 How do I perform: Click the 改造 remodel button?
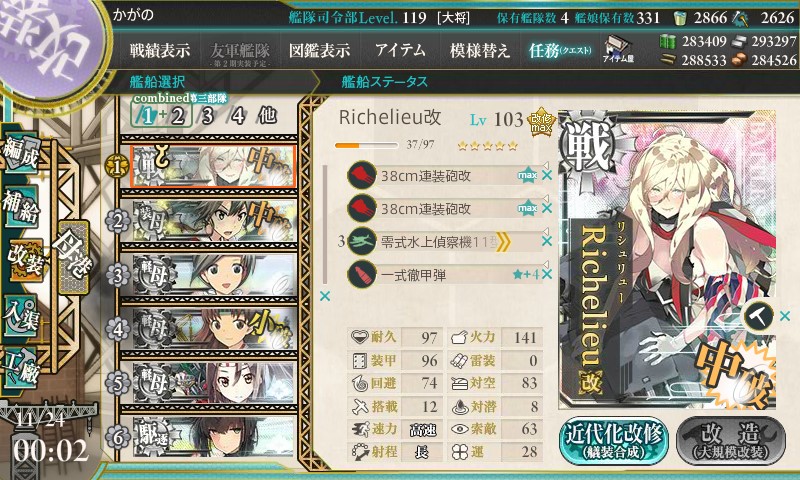pos(730,441)
